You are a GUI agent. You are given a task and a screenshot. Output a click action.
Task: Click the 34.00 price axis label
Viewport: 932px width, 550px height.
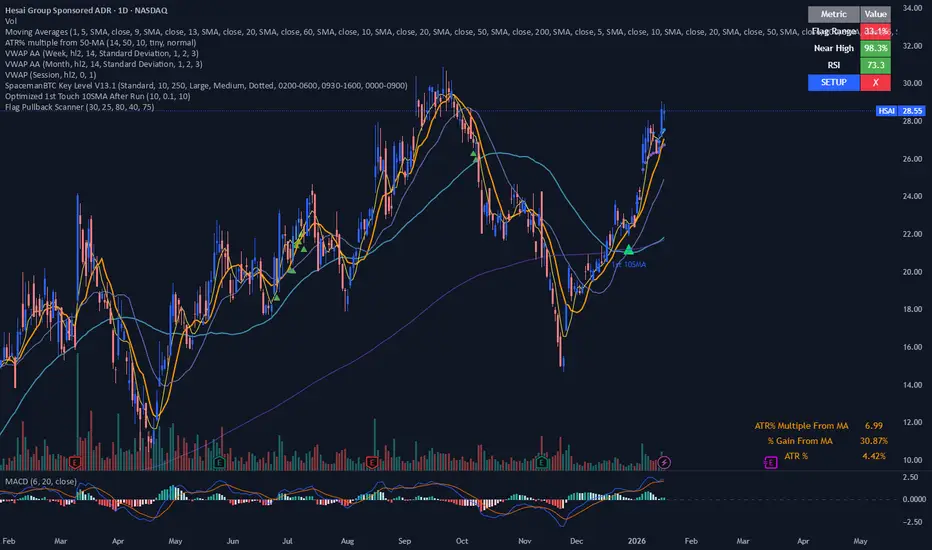pos(912,8)
